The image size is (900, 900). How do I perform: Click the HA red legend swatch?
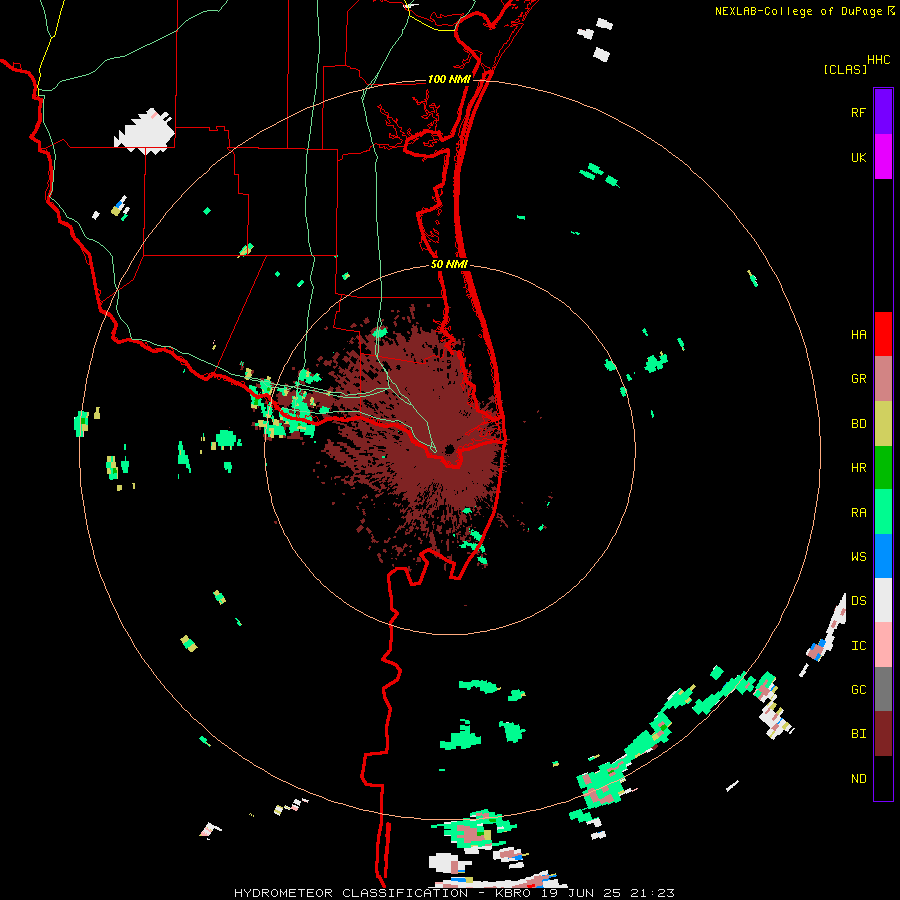883,334
